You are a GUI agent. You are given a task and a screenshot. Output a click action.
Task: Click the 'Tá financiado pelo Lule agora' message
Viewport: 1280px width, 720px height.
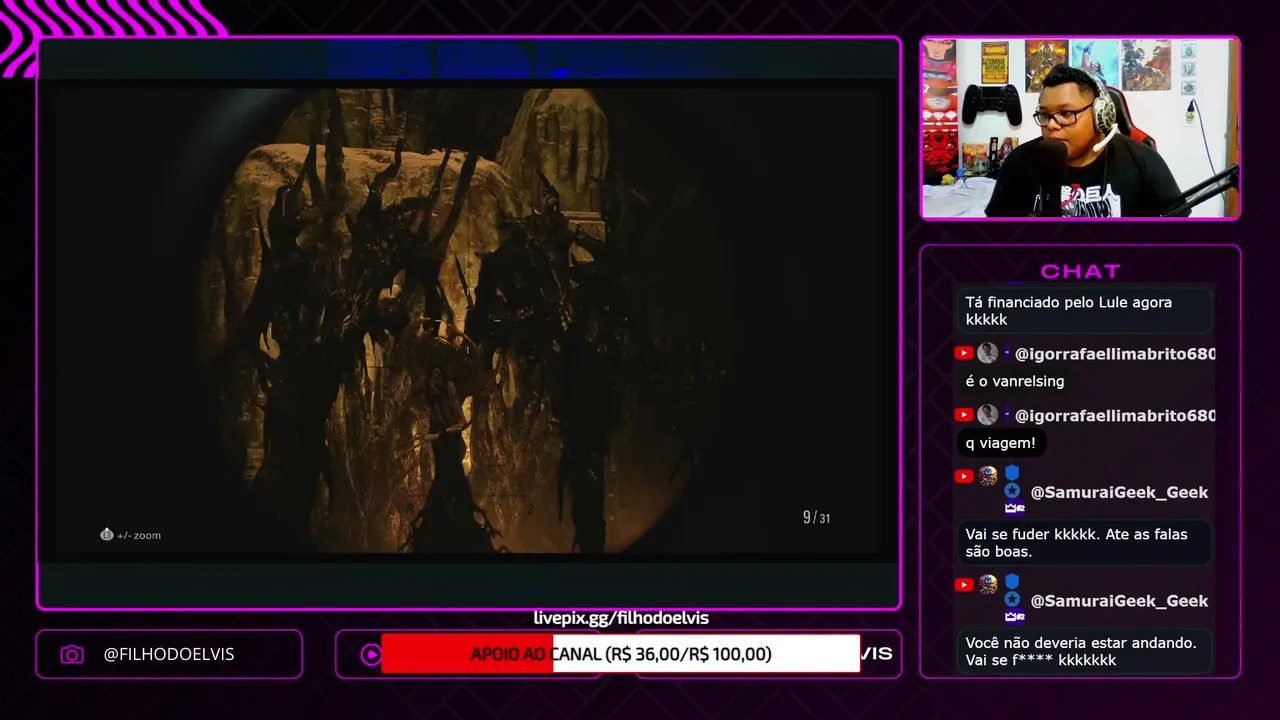[1084, 311]
